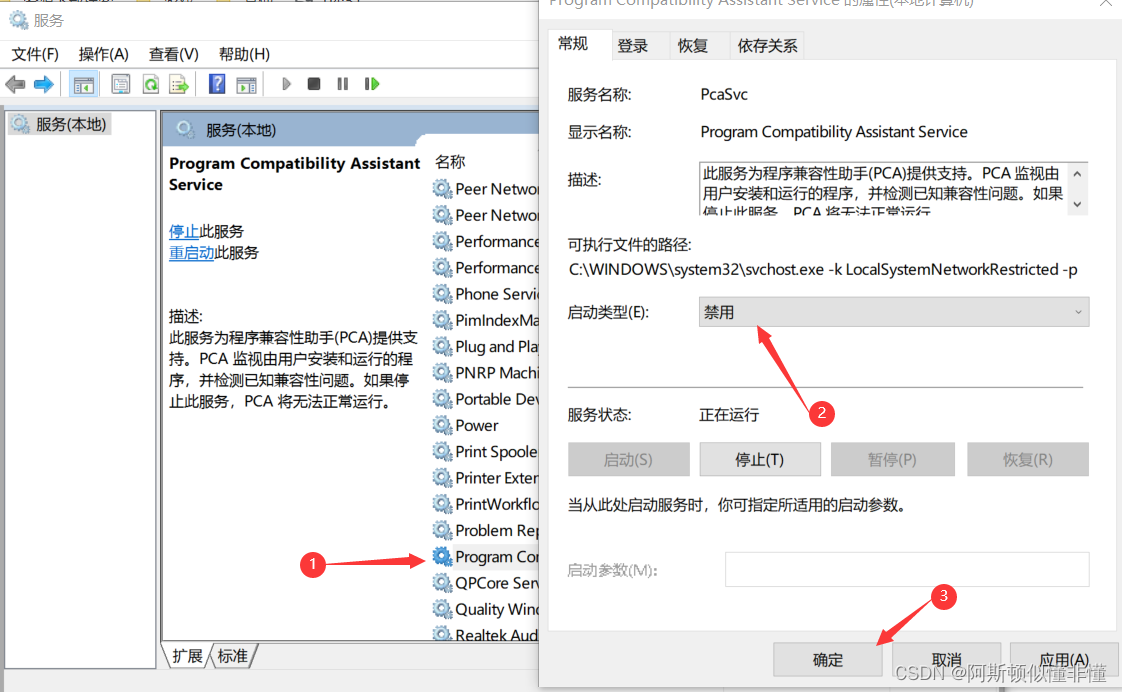Switch to the 依存关系 tab
This screenshot has height=692, width=1122.
767,46
